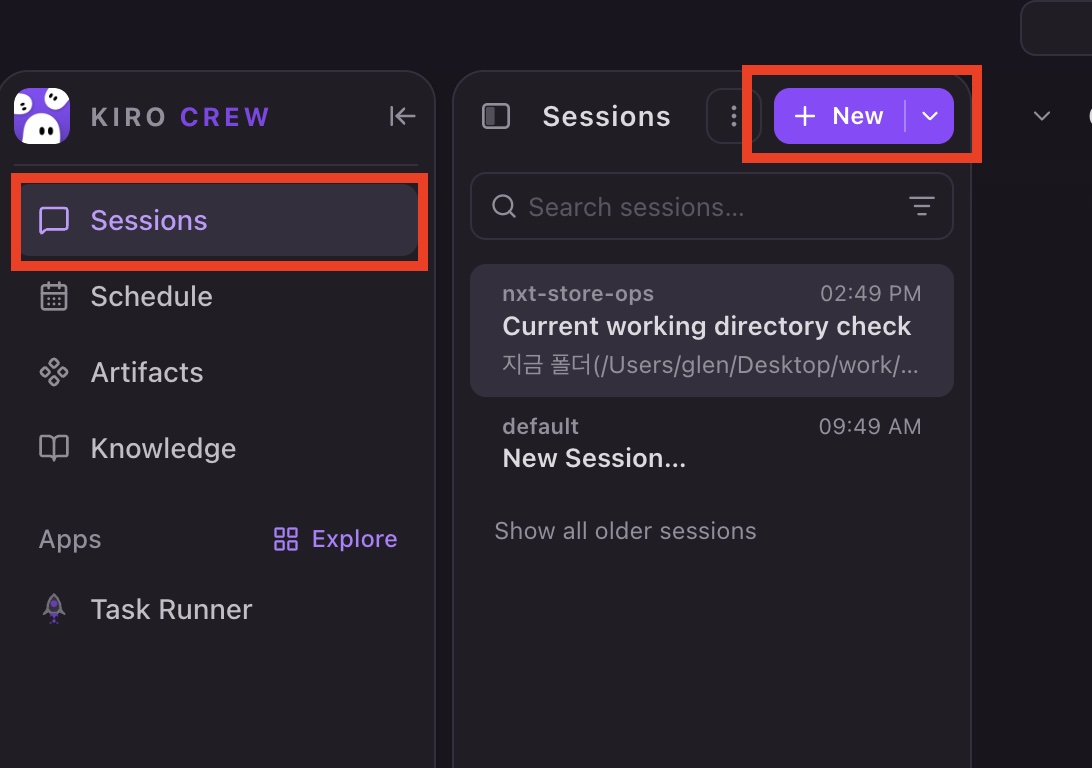Click the Schedule calendar icon
Screen dimensions: 1092x768
pos(54,297)
